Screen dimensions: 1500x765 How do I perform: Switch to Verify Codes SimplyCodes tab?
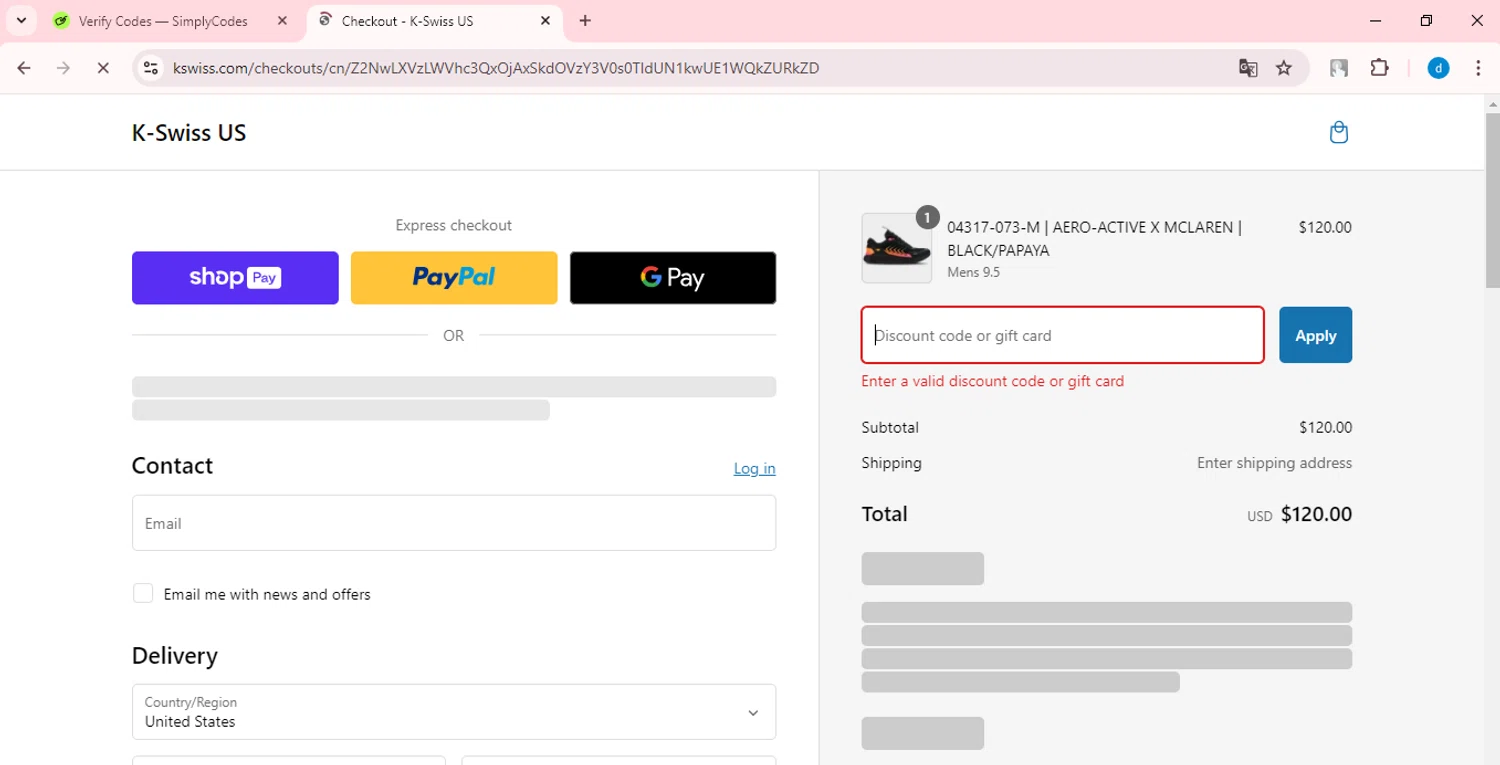pos(163,21)
